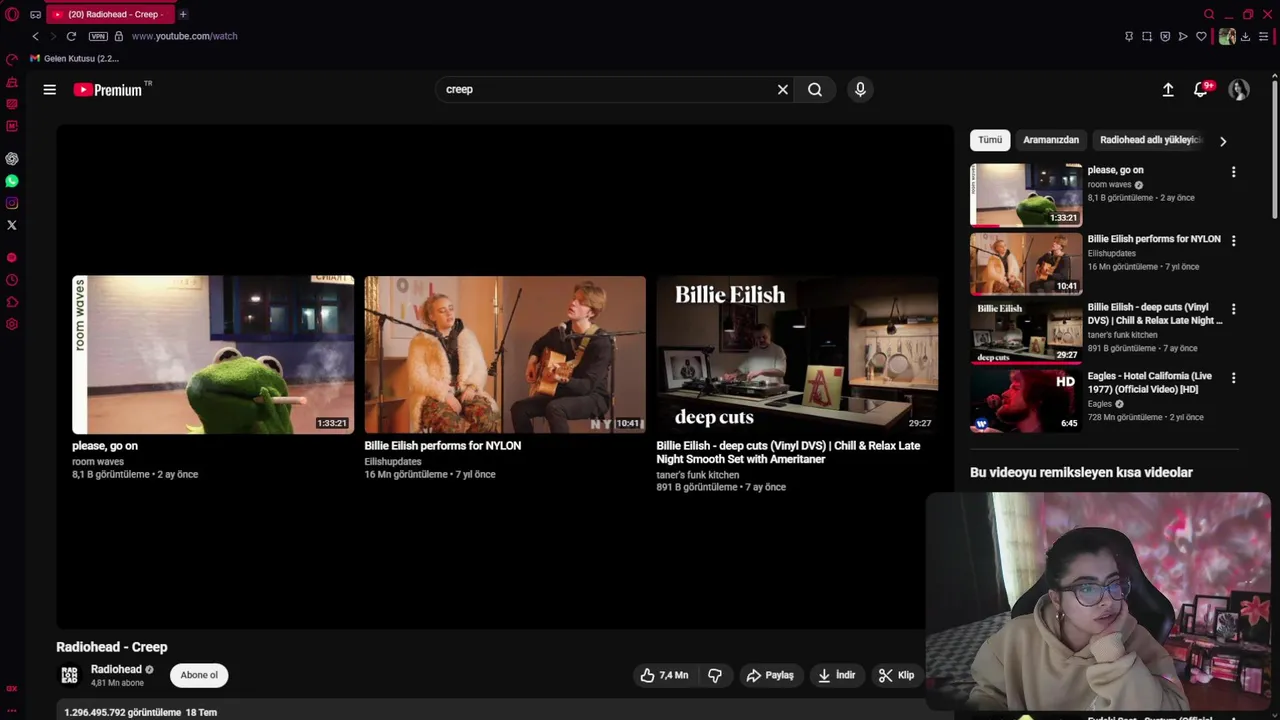Bookmark the page with the heart icon
The height and width of the screenshot is (720, 1280).
click(x=1201, y=36)
